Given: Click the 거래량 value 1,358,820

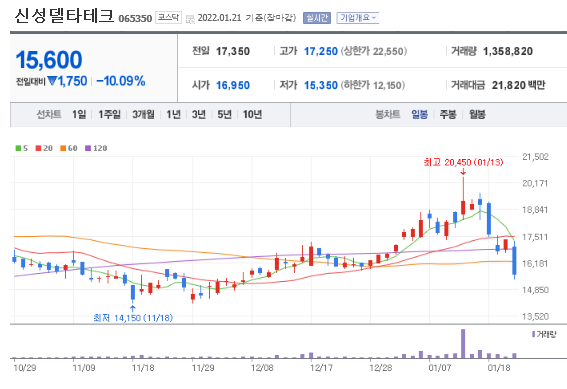Looking at the screenshot, I should [x=508, y=51].
